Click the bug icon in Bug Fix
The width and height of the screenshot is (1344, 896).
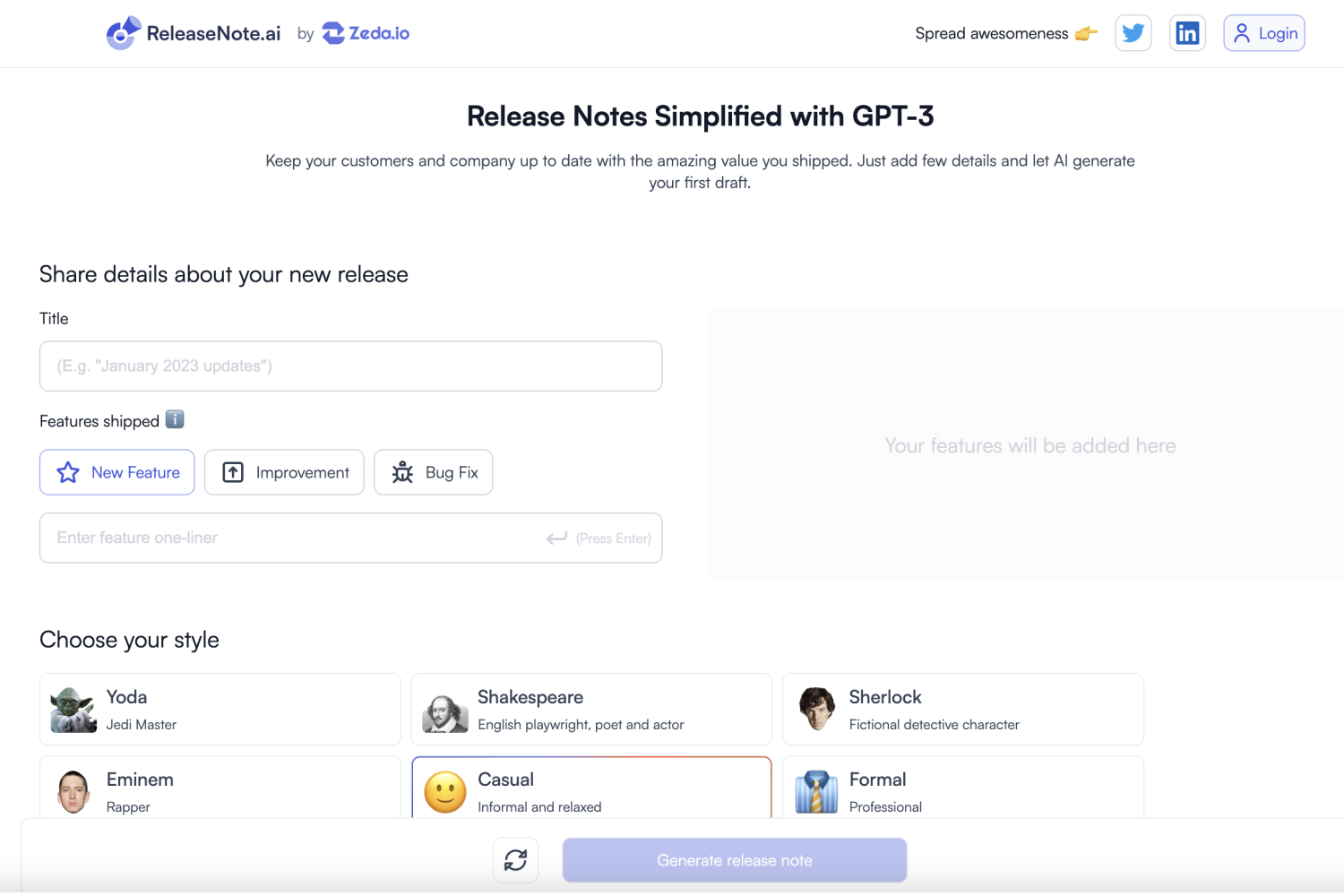[x=402, y=472]
